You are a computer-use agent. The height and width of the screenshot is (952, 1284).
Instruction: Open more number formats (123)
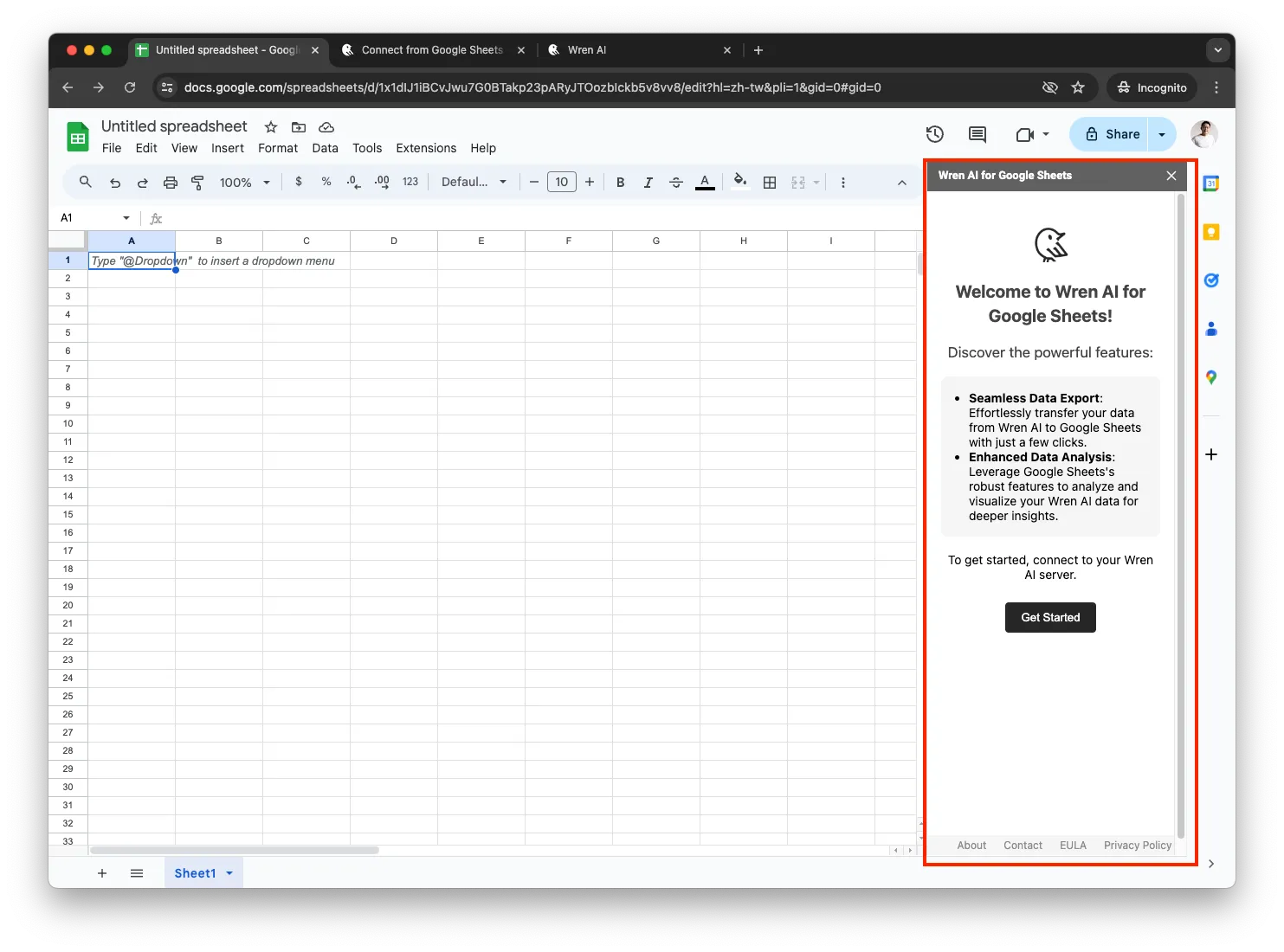coord(410,182)
